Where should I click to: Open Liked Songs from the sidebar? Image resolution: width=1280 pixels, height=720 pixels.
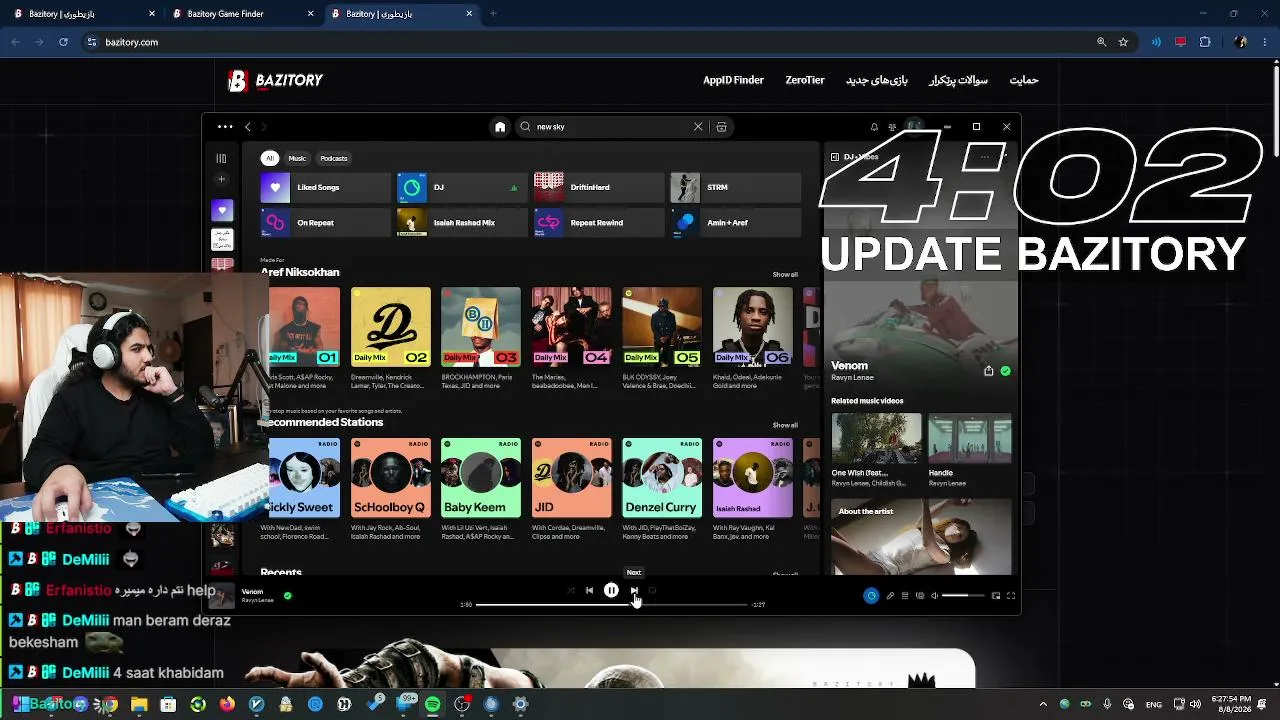[222, 210]
